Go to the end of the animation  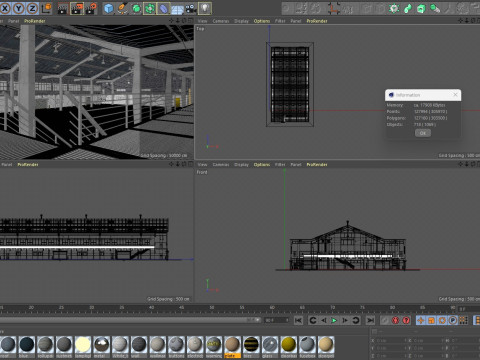coord(370,320)
